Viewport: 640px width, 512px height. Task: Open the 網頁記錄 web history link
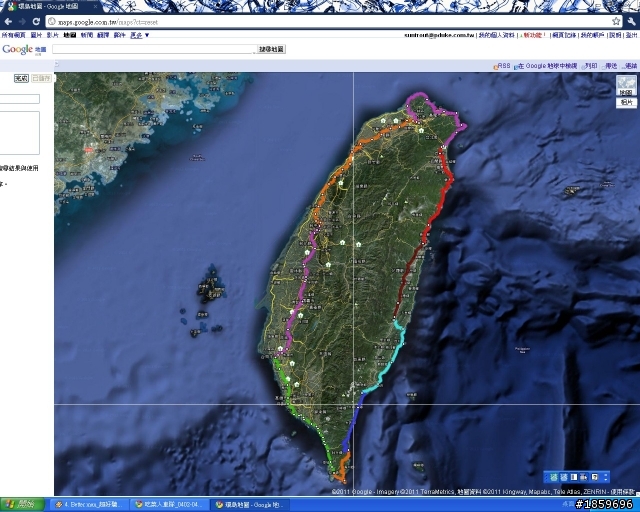564,35
